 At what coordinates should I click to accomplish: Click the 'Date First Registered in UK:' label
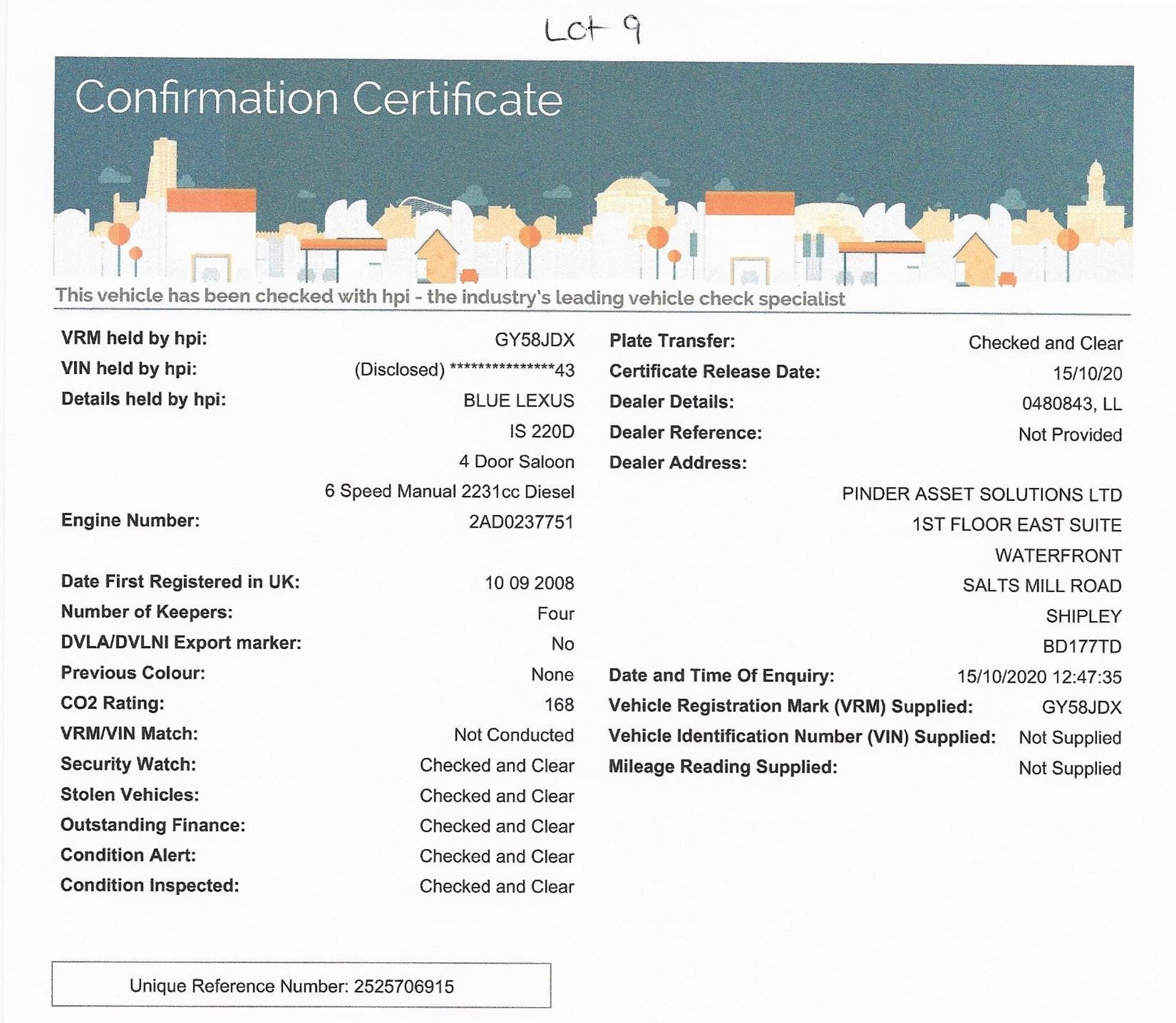tap(181, 582)
